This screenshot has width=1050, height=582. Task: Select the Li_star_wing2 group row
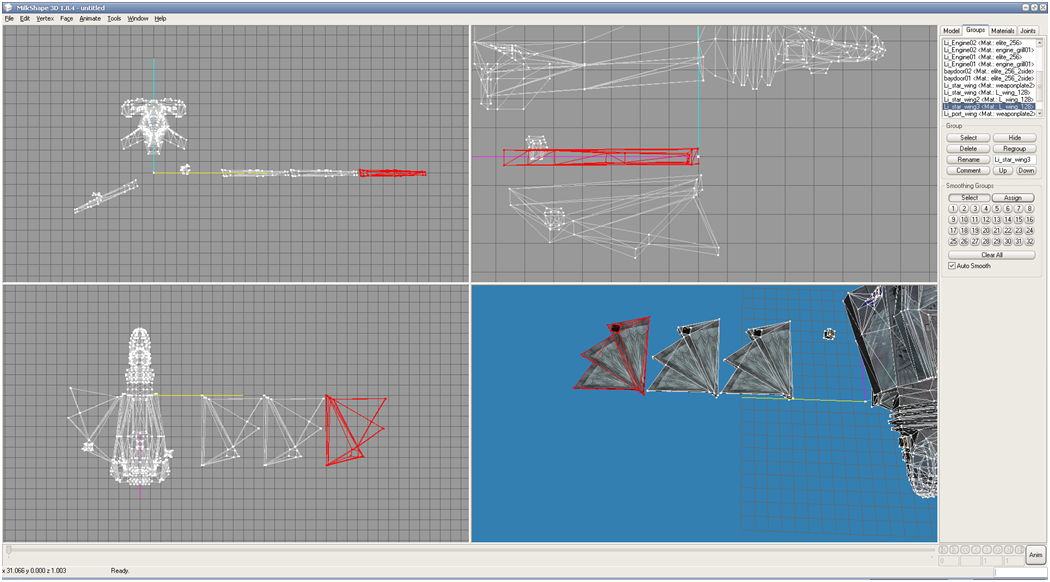pos(988,100)
